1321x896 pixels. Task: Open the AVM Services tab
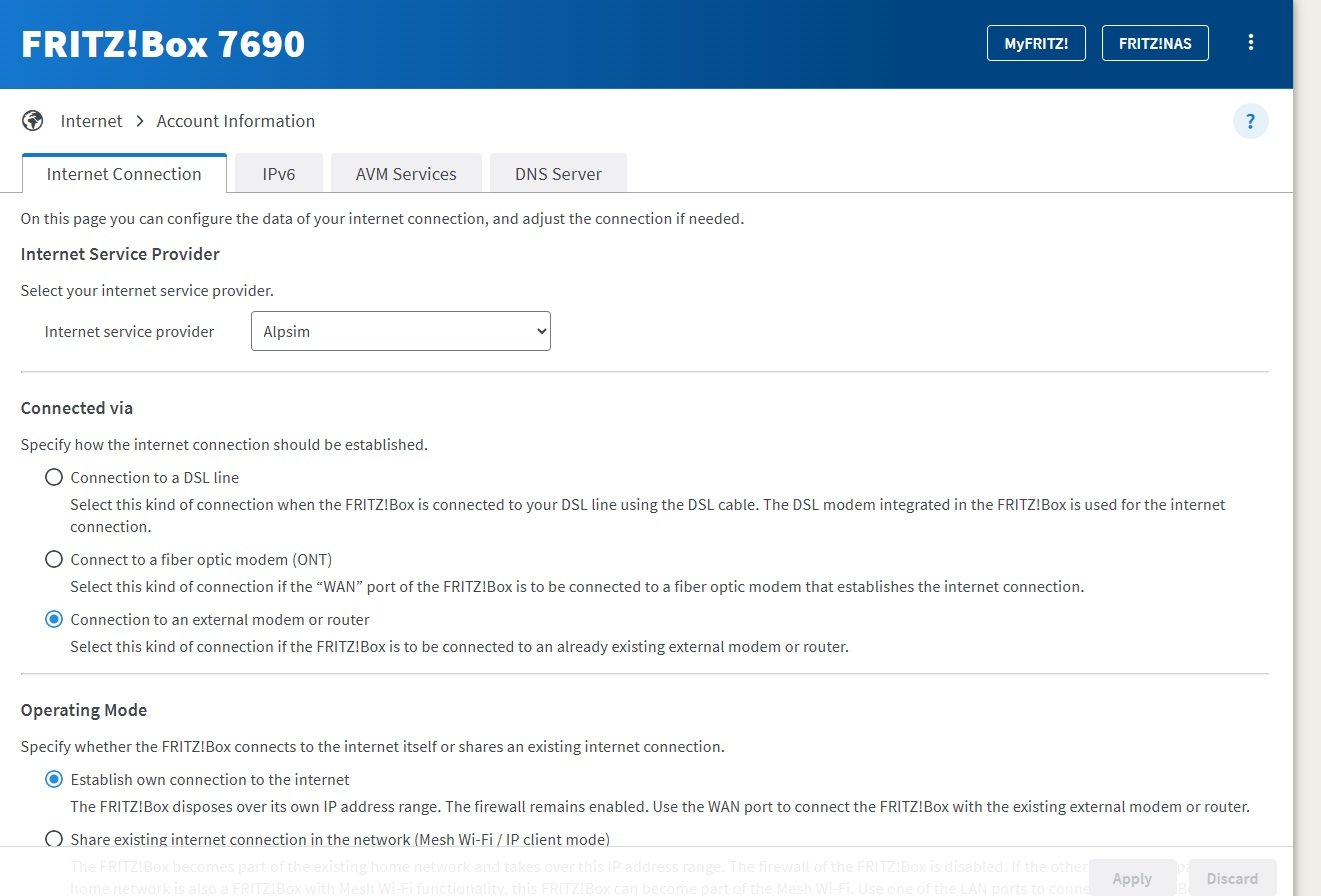[x=406, y=173]
